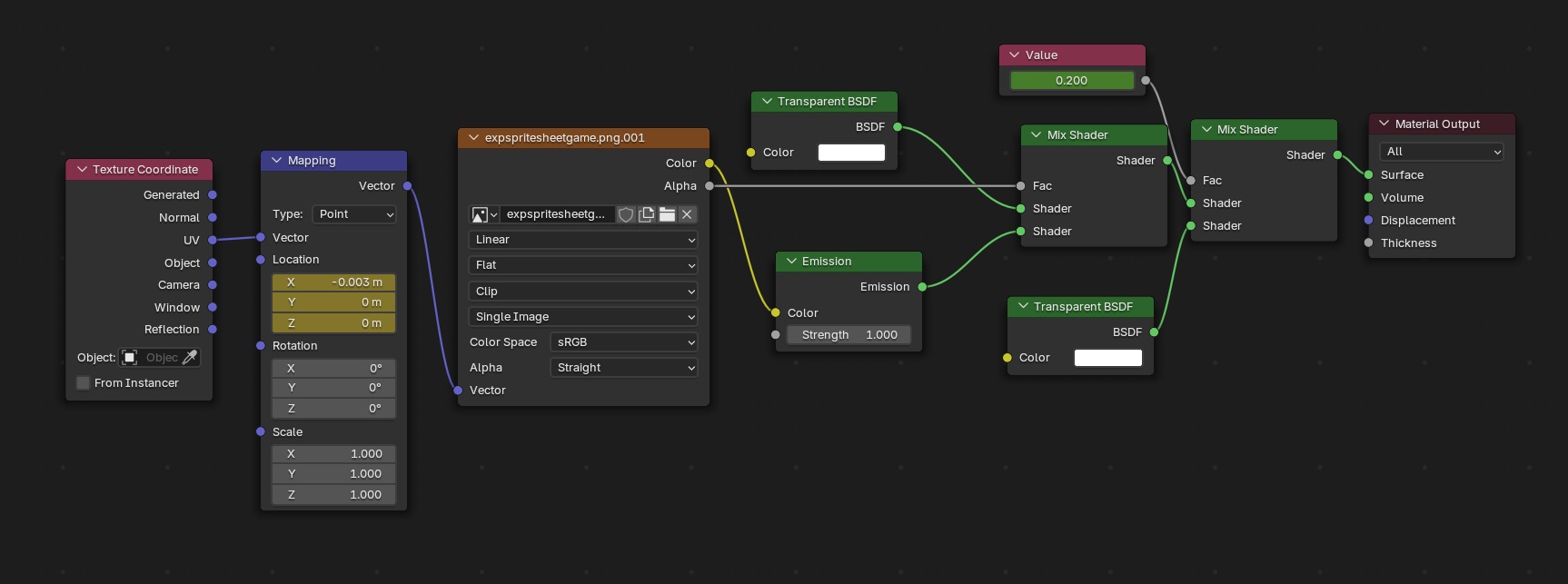Collapse the Material Output node
Screen dimensions: 1568x584
click(x=1384, y=124)
